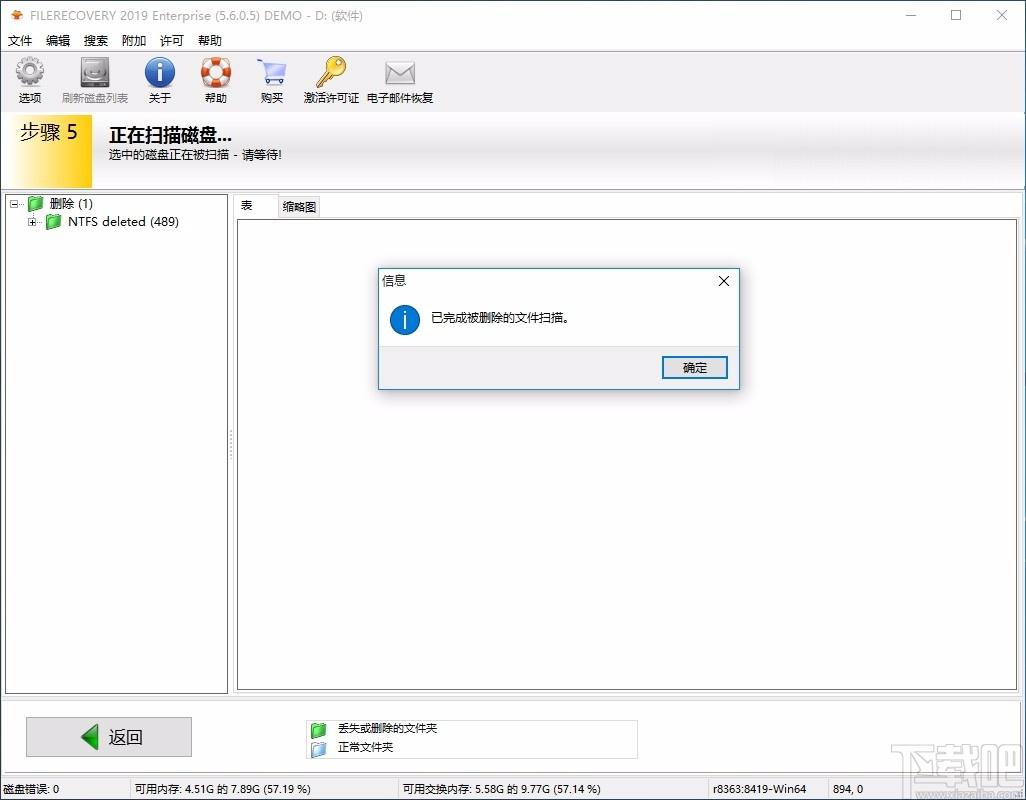Click the 激活许可证 key icon
The height and width of the screenshot is (800, 1026).
click(331, 72)
